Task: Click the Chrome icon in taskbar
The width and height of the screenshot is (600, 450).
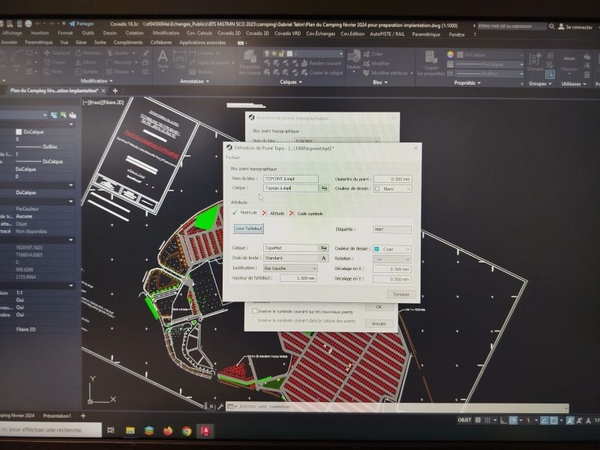Action: tap(185, 430)
